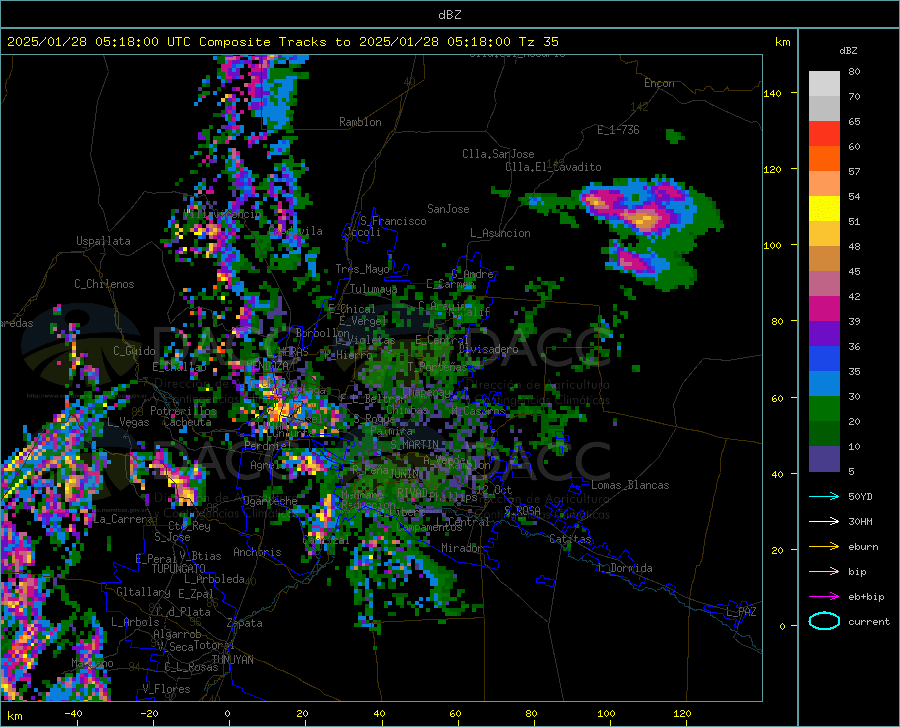Image resolution: width=900 pixels, height=727 pixels.
Task: Select the bright green 20-30 dBZ swatch
Action: click(x=824, y=409)
